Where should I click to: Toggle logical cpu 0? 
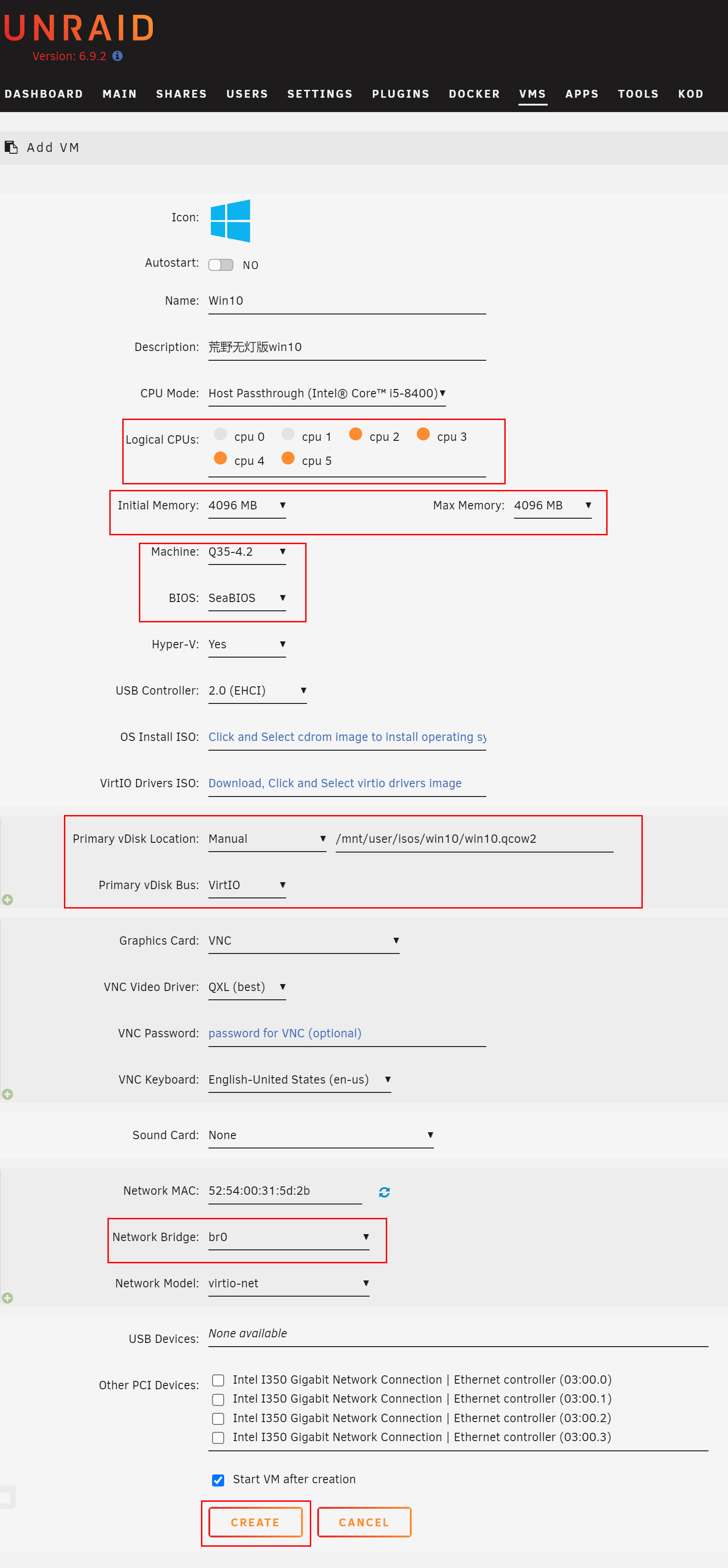pos(220,434)
